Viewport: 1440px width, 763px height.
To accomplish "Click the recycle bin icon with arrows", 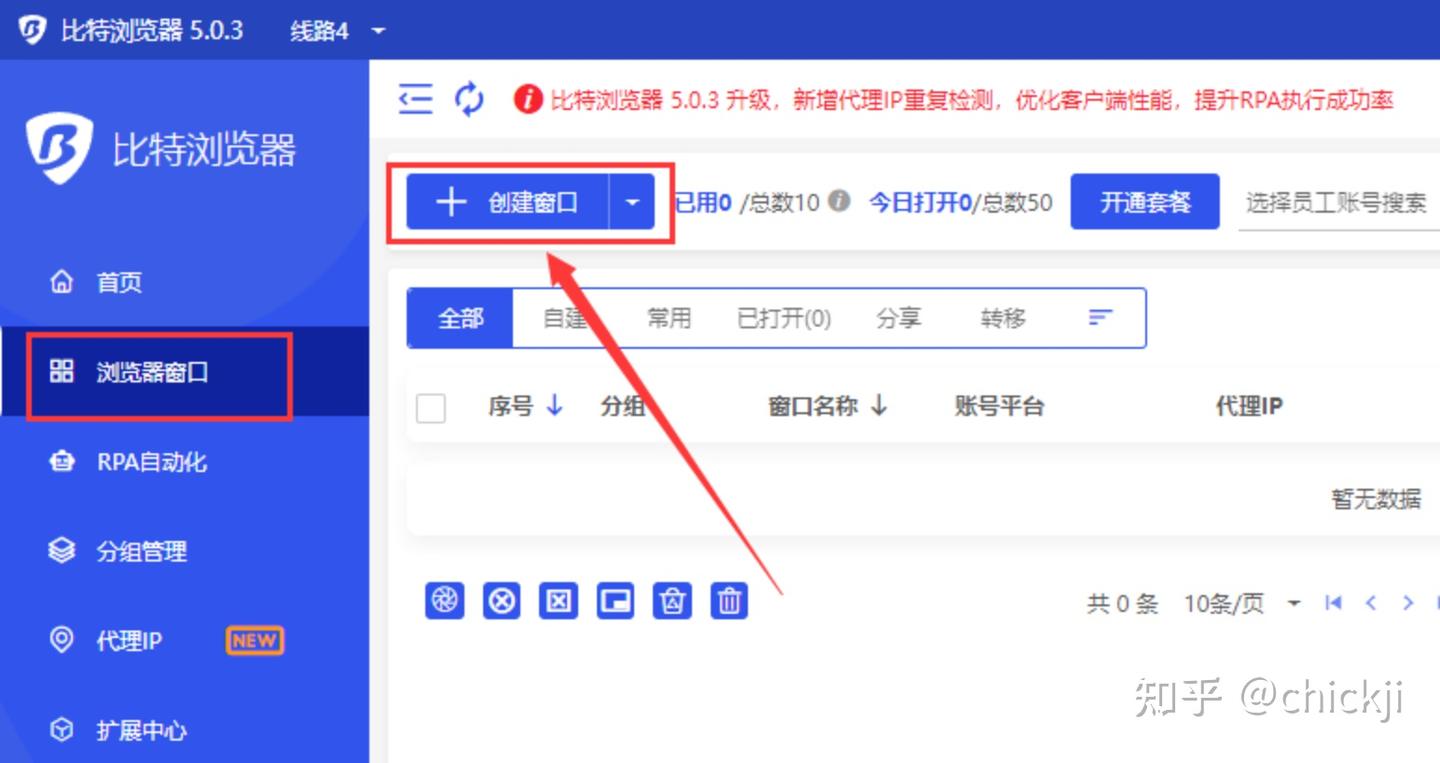I will [672, 600].
